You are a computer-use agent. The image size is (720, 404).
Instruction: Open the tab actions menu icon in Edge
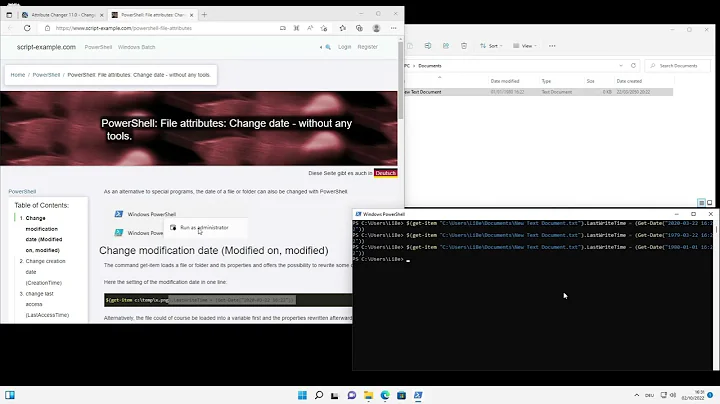(9, 15)
